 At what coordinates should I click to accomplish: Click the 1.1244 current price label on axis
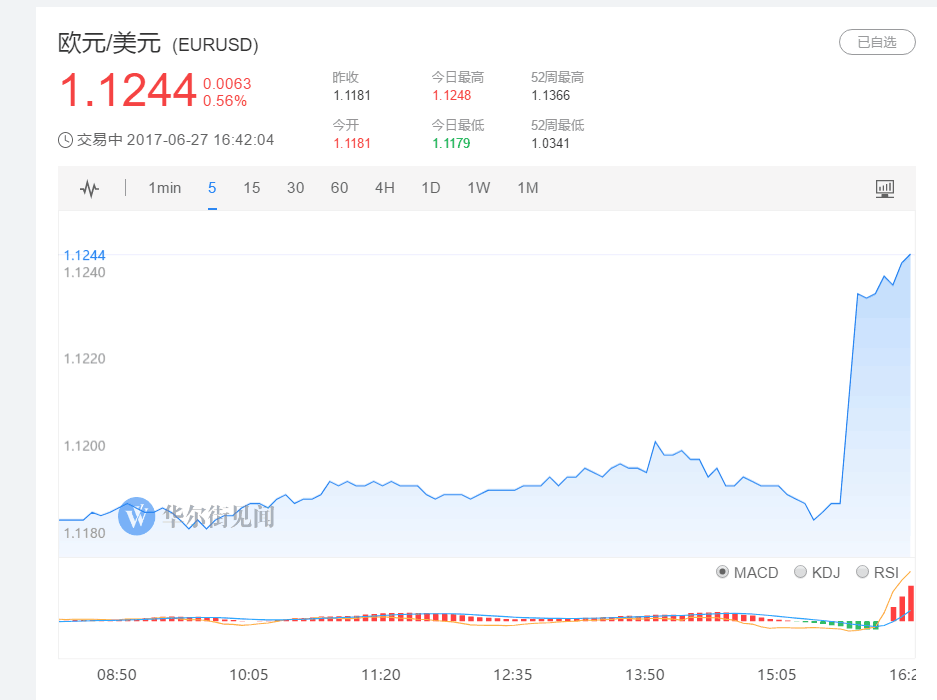point(84,255)
